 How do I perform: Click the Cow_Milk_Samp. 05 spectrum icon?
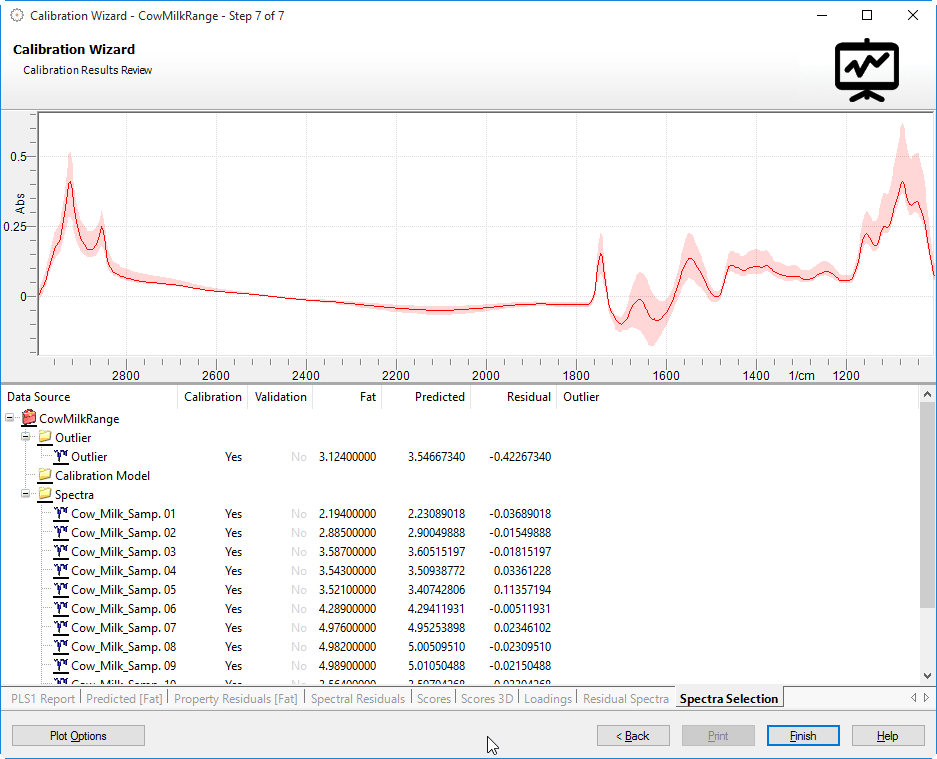coord(60,590)
